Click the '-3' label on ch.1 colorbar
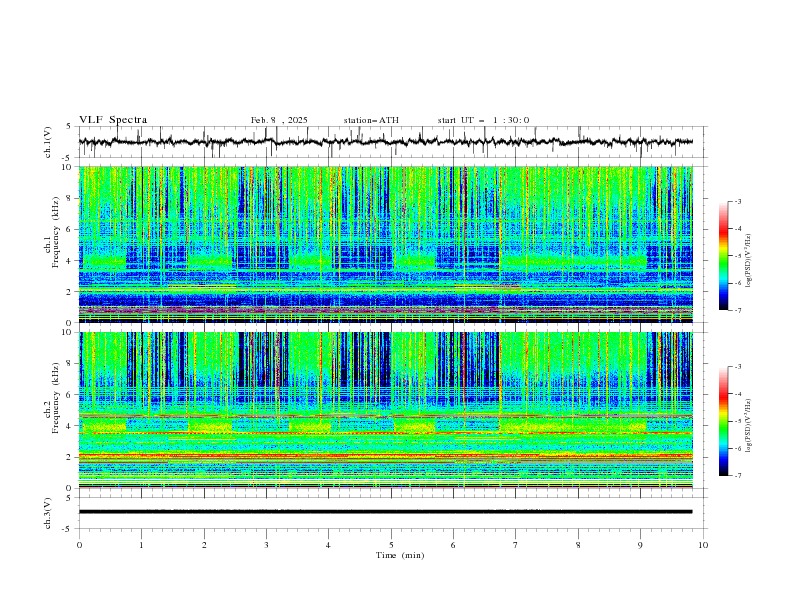Viewport: 792px width, 612px height. [x=738, y=201]
